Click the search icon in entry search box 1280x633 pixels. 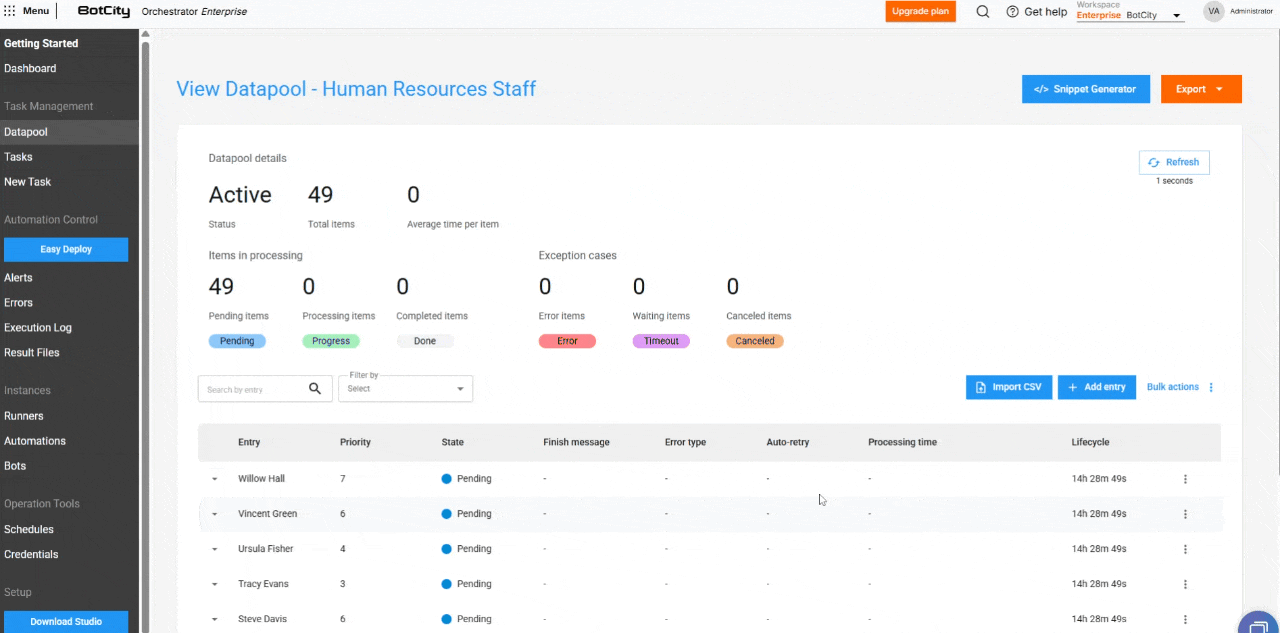tap(315, 389)
